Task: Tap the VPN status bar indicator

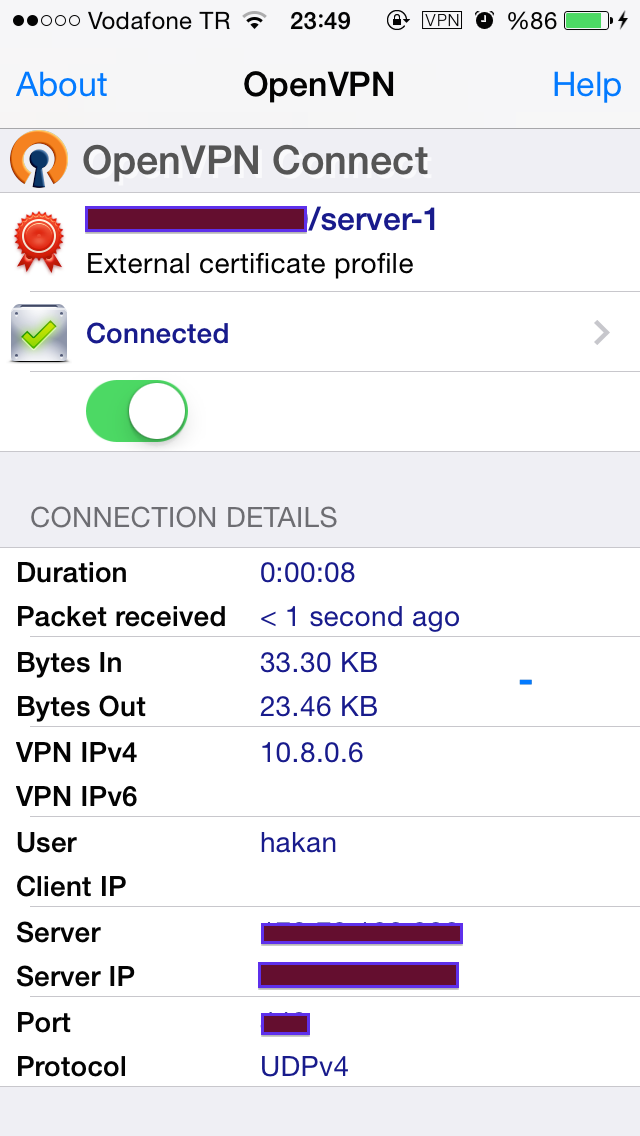Action: (x=441, y=20)
